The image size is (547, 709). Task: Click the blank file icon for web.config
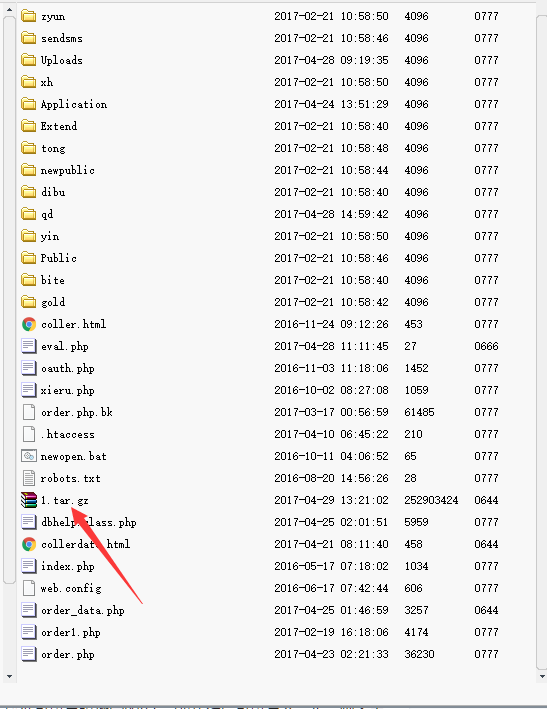29,588
